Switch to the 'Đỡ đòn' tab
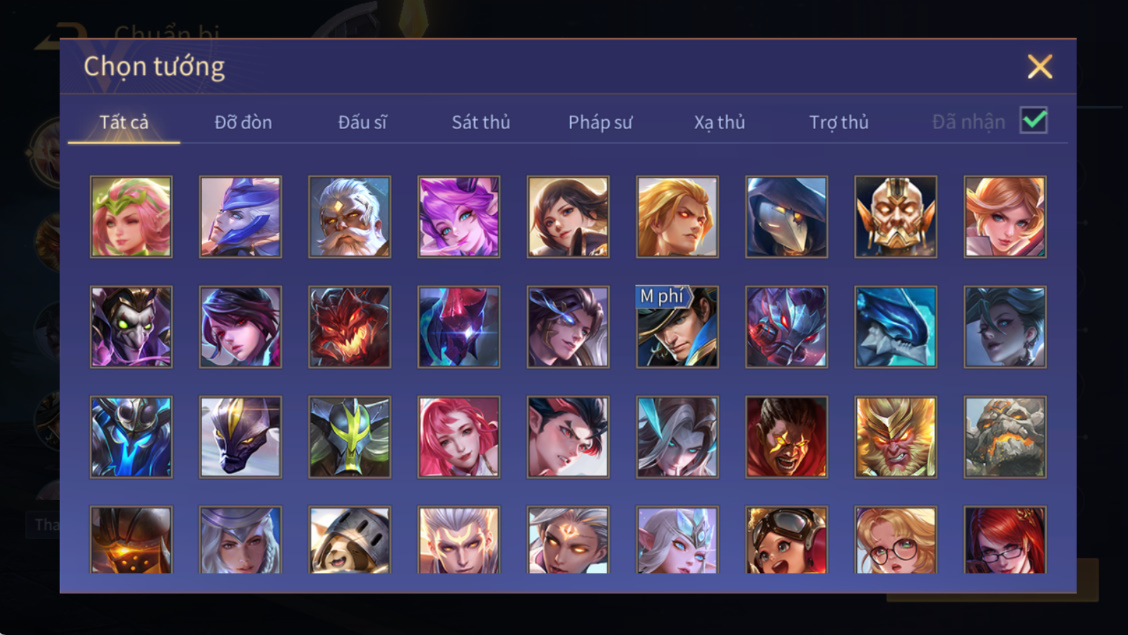The image size is (1128, 635). click(243, 122)
